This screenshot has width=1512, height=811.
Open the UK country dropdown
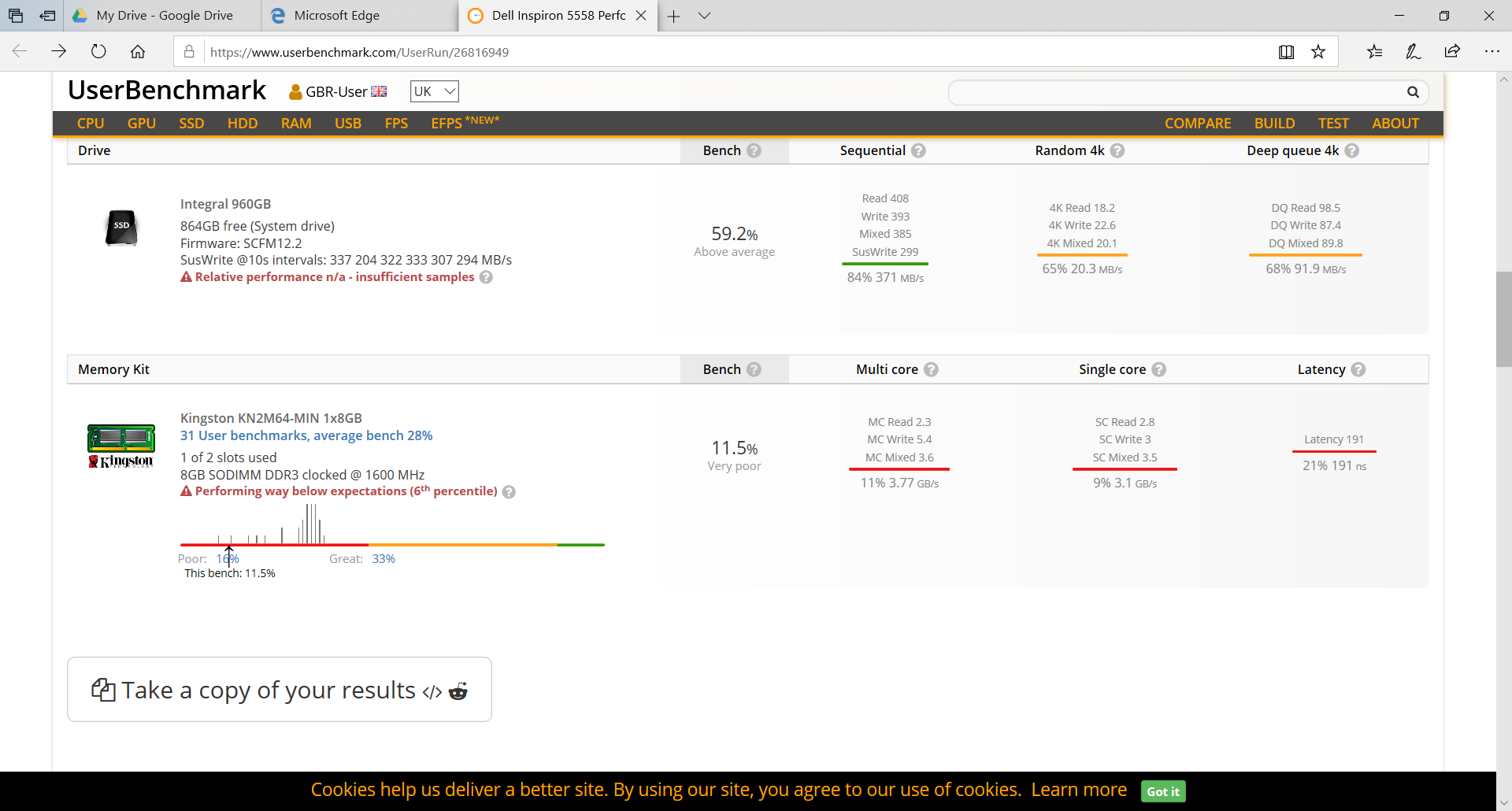click(434, 91)
